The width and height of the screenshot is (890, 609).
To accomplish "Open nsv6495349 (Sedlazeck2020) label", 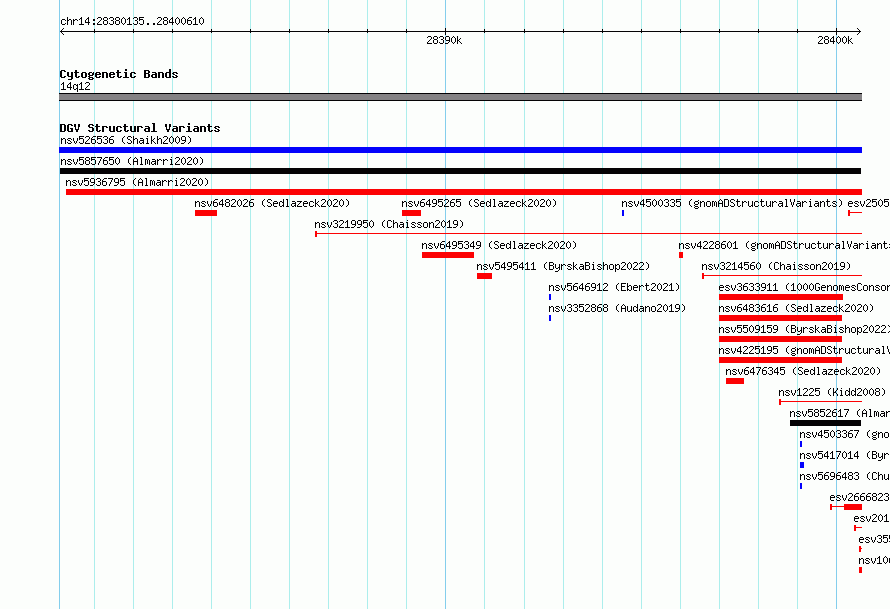I will click(x=499, y=245).
